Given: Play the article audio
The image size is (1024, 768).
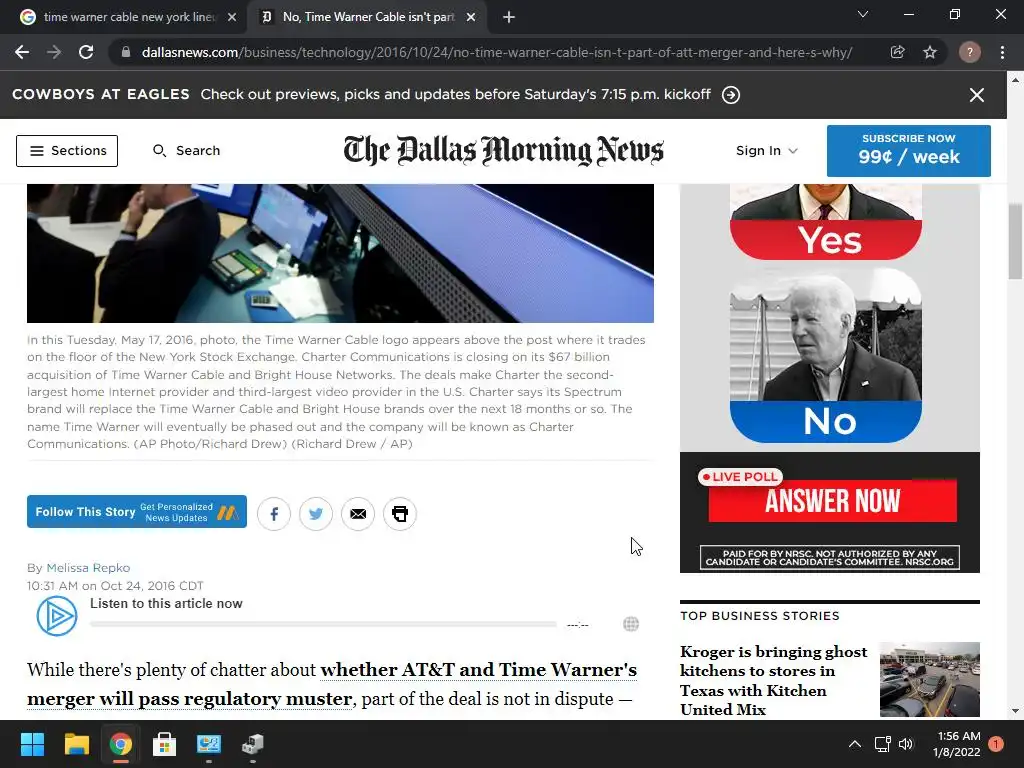Looking at the screenshot, I should (x=57, y=616).
